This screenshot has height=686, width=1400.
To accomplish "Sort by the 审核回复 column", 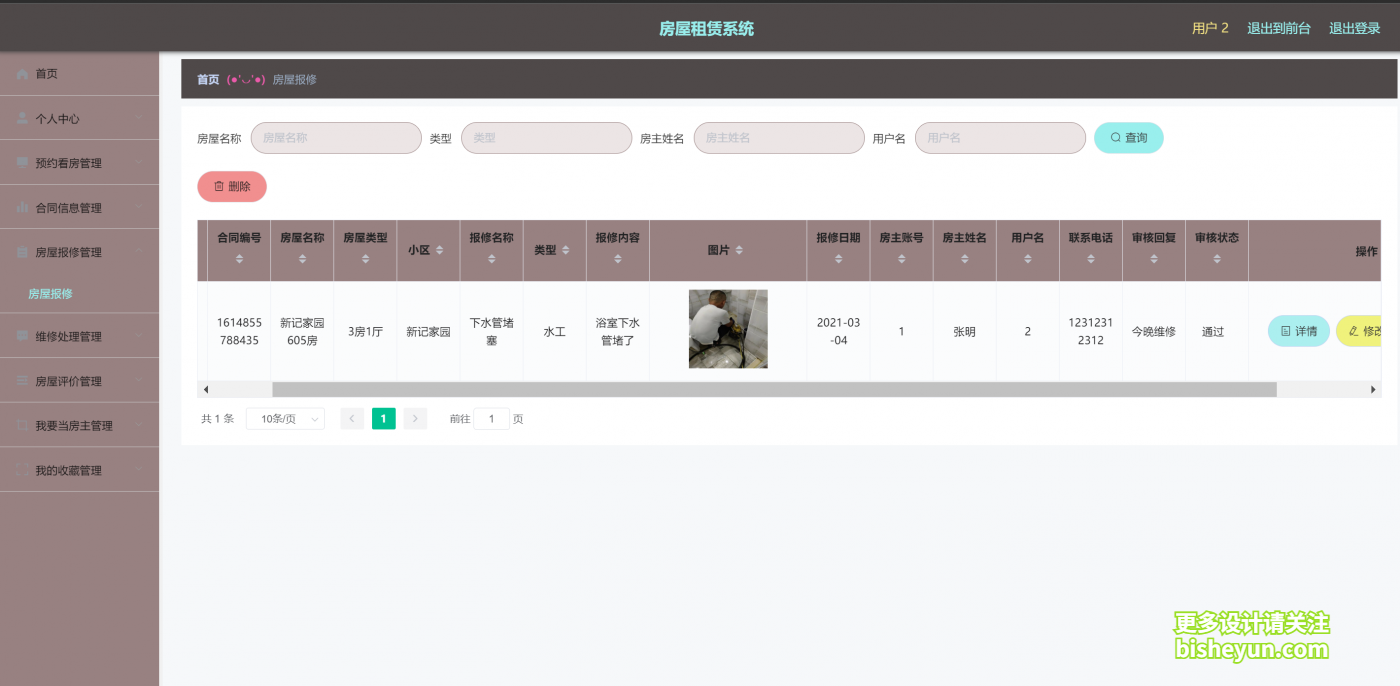I will [x=1153, y=259].
